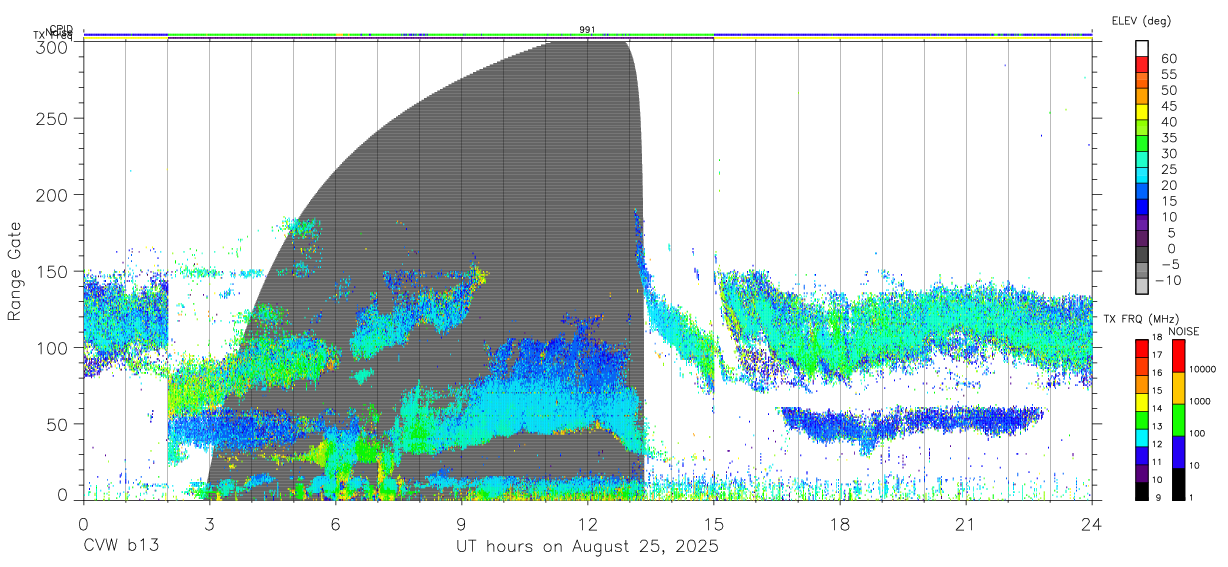The height and width of the screenshot is (567, 1228).
Task: Click the blue NOISE colorbar segment
Action: [1179, 452]
